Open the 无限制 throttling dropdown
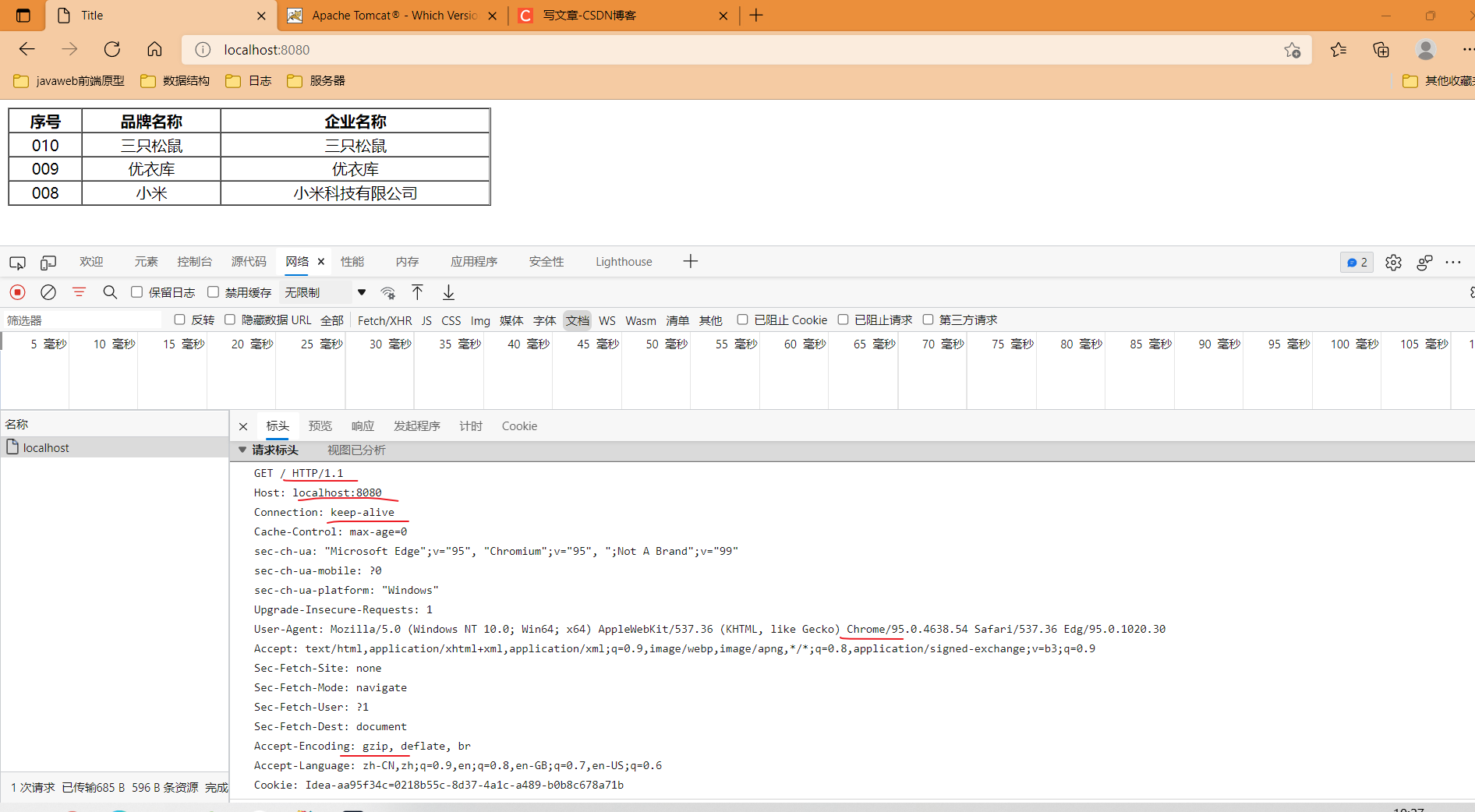The width and height of the screenshot is (1475, 812). [324, 292]
